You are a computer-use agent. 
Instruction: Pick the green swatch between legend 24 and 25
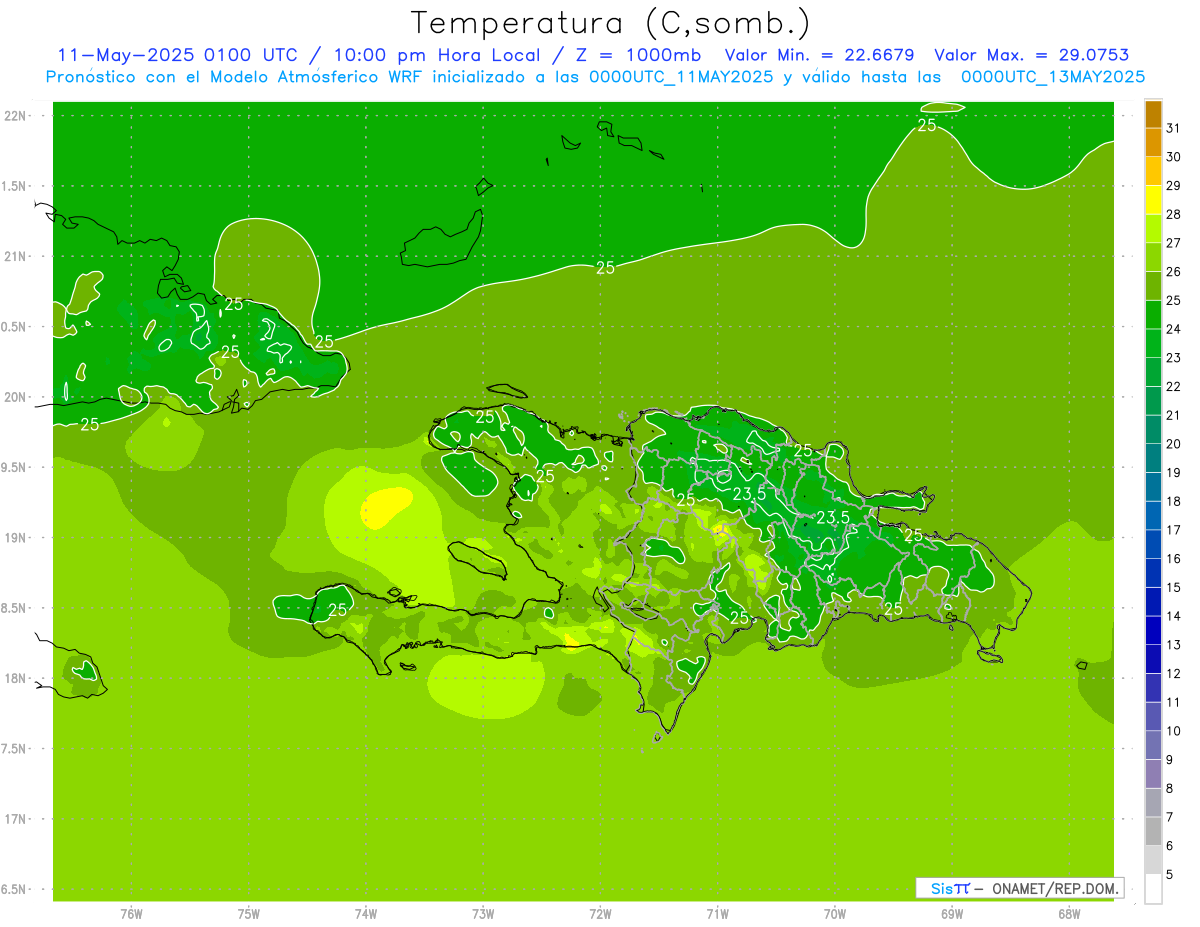click(1154, 315)
